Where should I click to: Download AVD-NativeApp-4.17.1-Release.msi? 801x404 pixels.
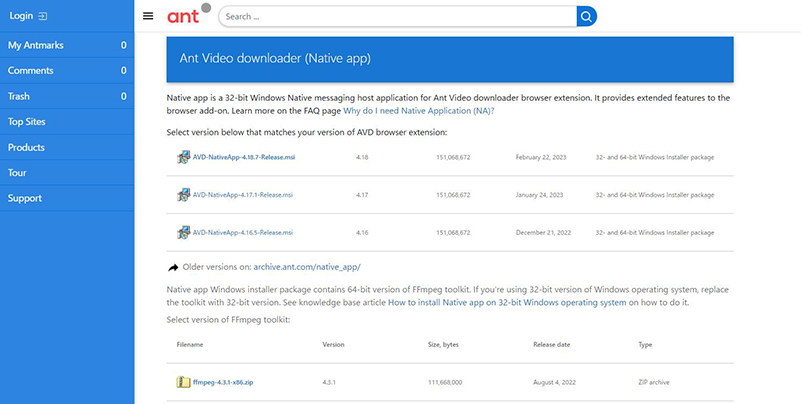pyautogui.click(x=243, y=195)
